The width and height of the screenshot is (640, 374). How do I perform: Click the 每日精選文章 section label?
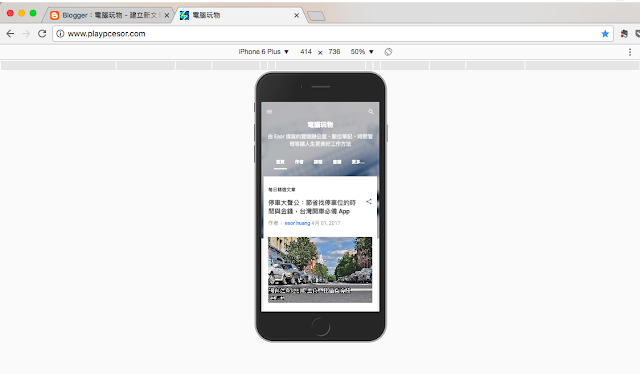[282, 189]
